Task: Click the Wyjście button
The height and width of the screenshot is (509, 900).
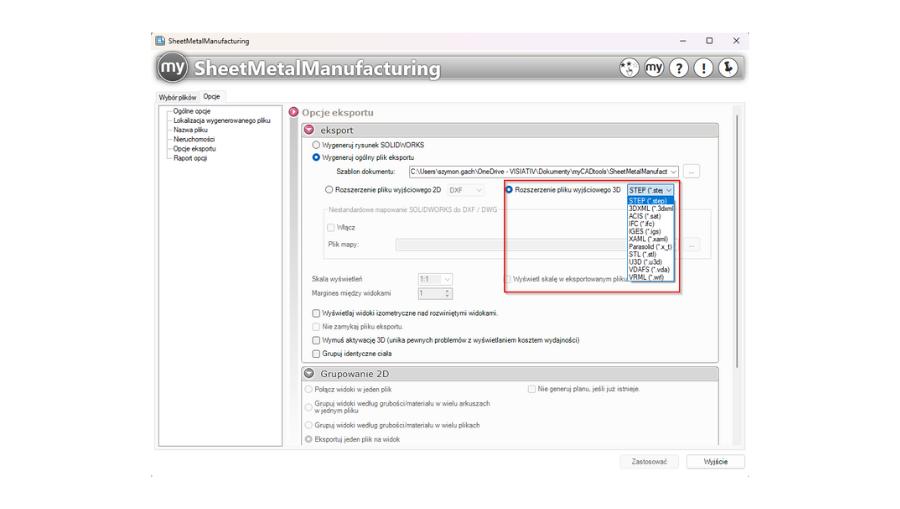Action: tap(715, 461)
